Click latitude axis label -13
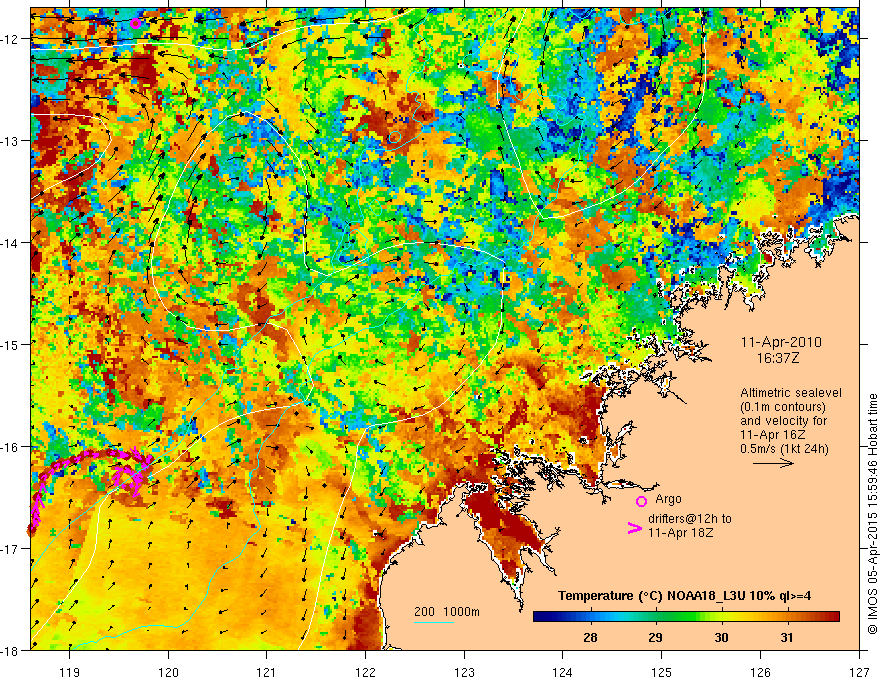This screenshot has height=680, width=880. [11, 141]
